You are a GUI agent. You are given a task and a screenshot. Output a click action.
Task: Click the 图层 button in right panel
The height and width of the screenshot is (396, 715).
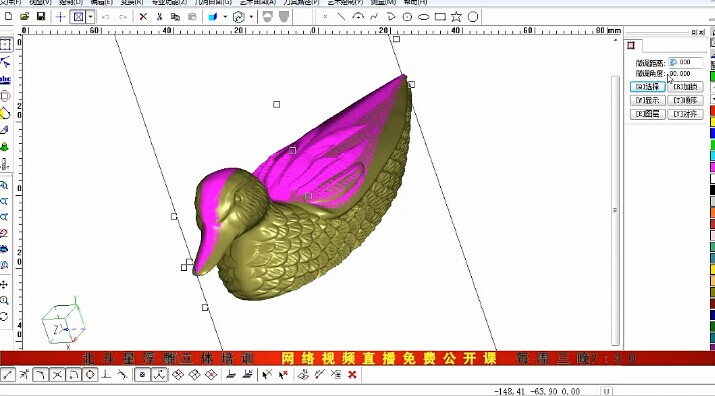648,114
